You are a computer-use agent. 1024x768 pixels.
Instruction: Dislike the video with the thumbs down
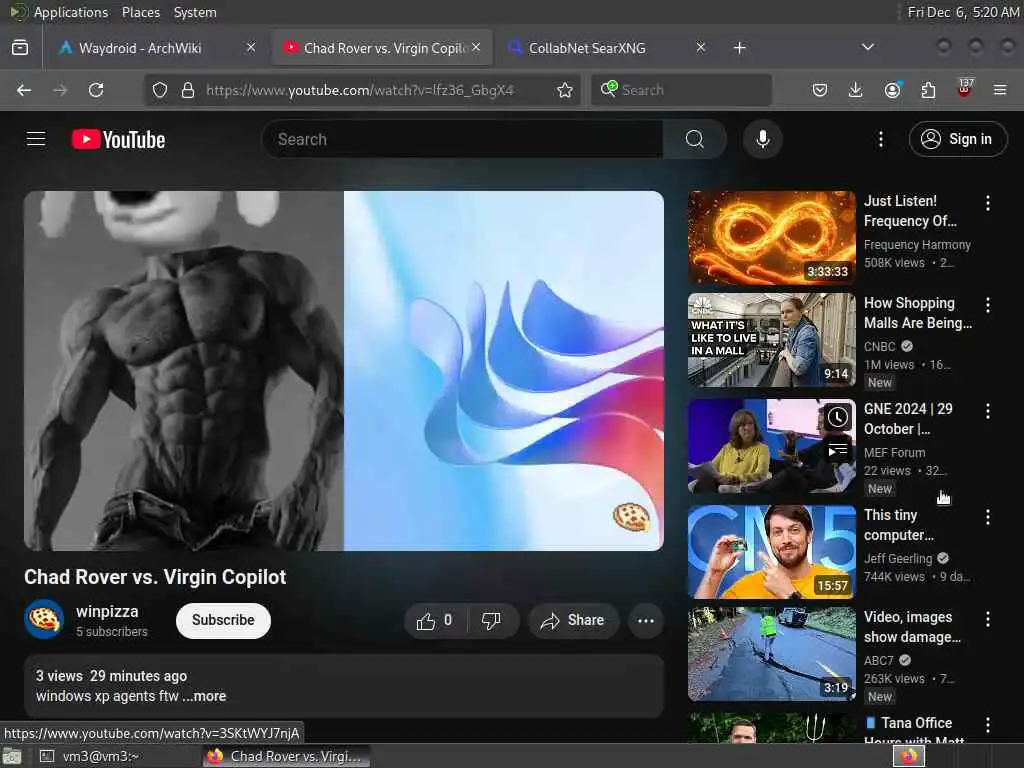point(491,620)
